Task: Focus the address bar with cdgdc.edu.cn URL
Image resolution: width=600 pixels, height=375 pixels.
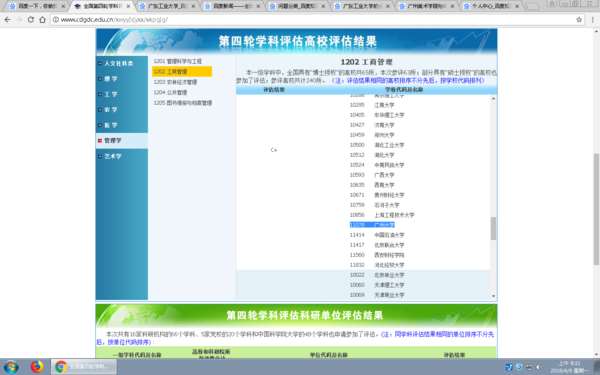Action: pyautogui.click(x=314, y=20)
